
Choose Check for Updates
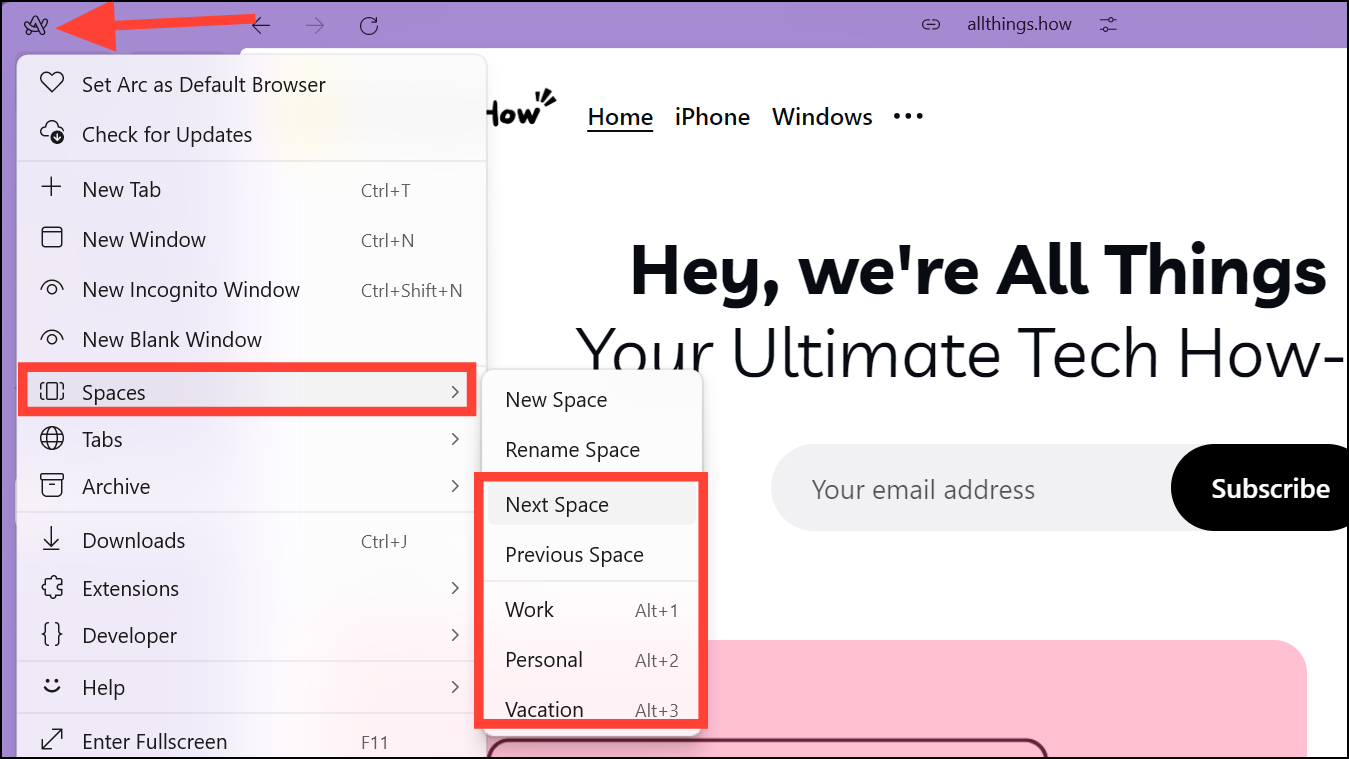[252, 134]
